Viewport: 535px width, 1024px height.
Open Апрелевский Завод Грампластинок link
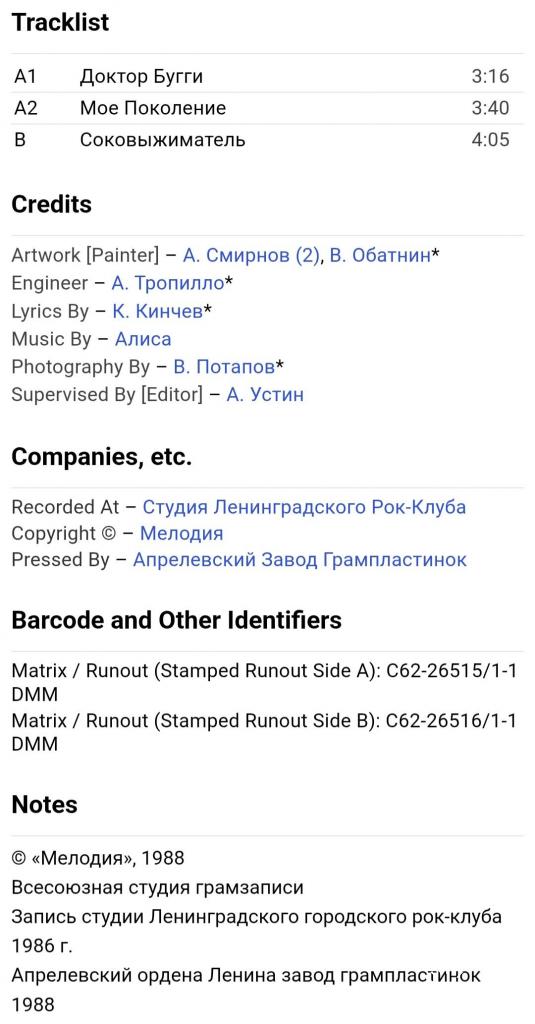[x=300, y=560]
